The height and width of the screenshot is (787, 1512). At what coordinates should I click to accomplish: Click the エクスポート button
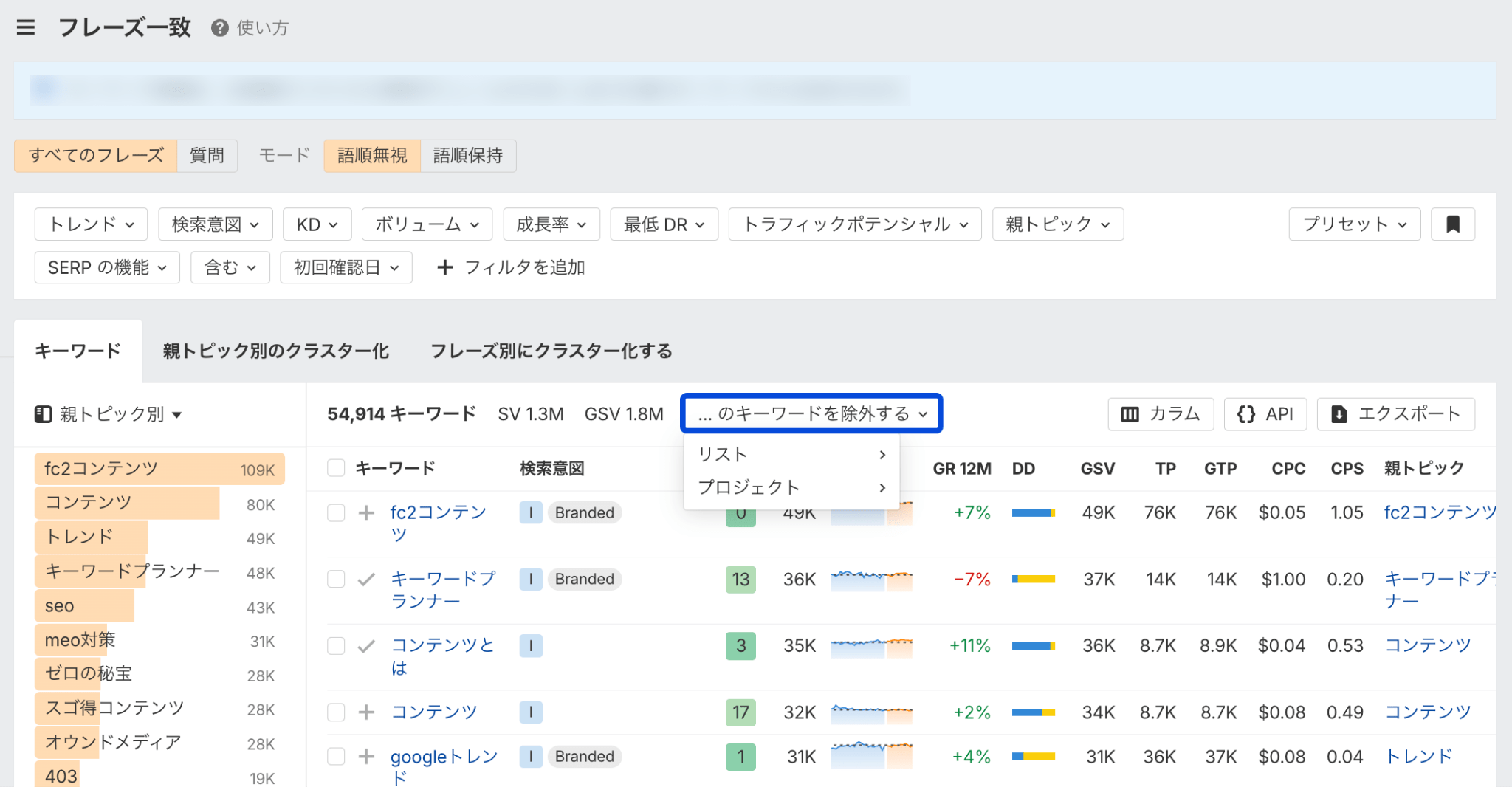[1395, 414]
